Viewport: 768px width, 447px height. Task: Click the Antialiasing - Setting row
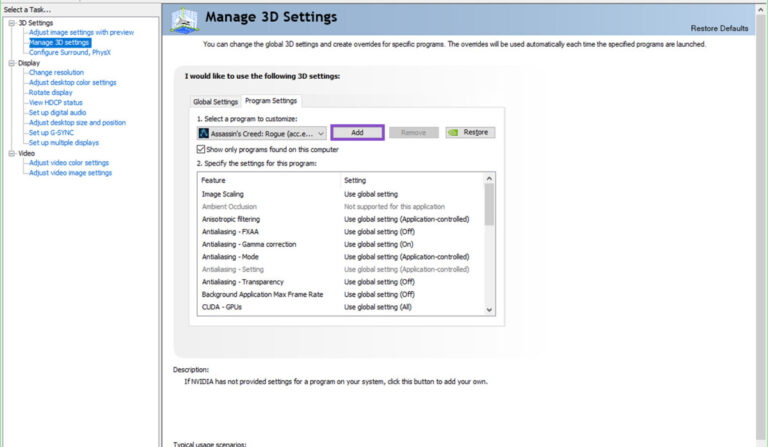coord(341,270)
